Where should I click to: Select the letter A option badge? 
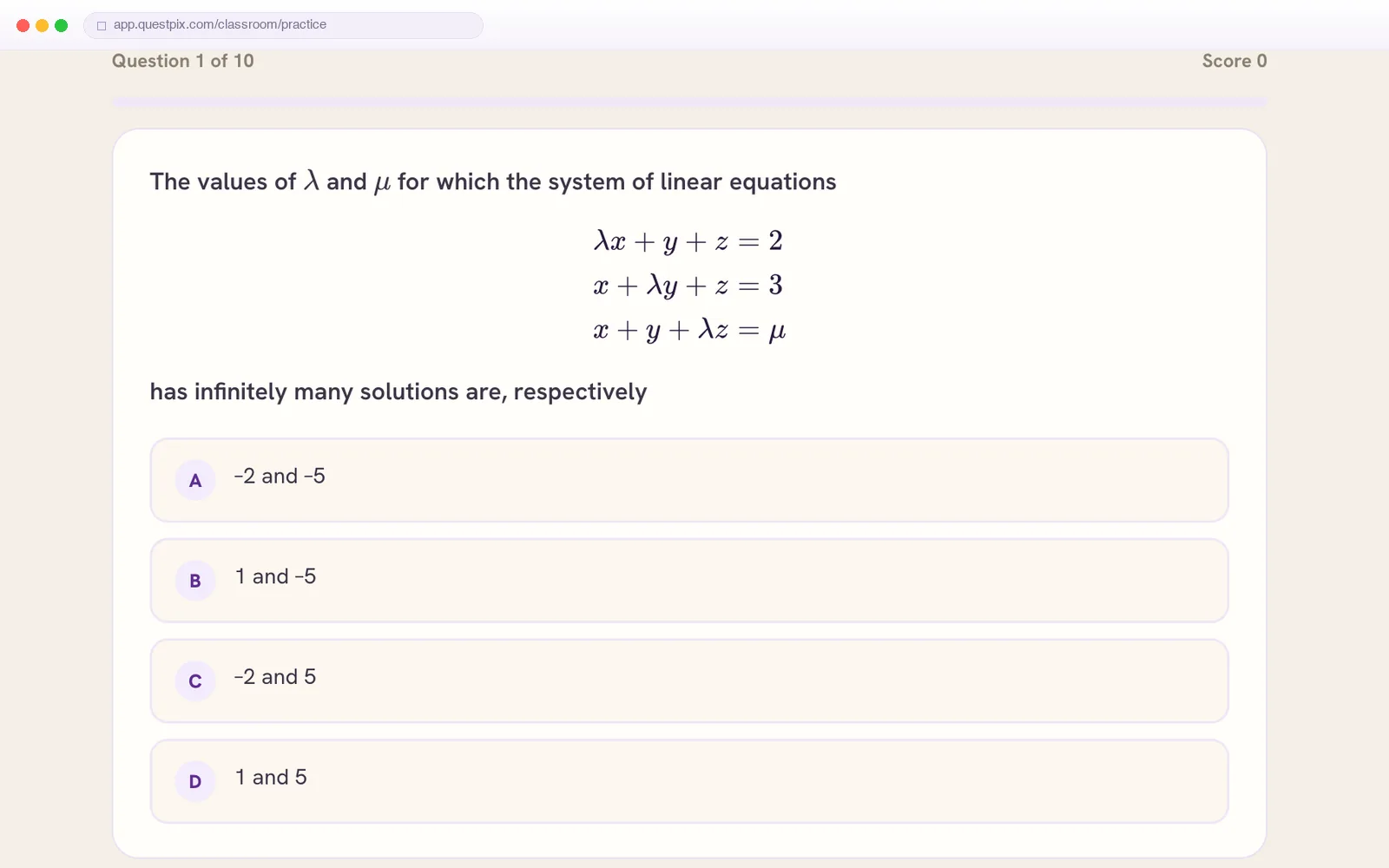(195, 480)
